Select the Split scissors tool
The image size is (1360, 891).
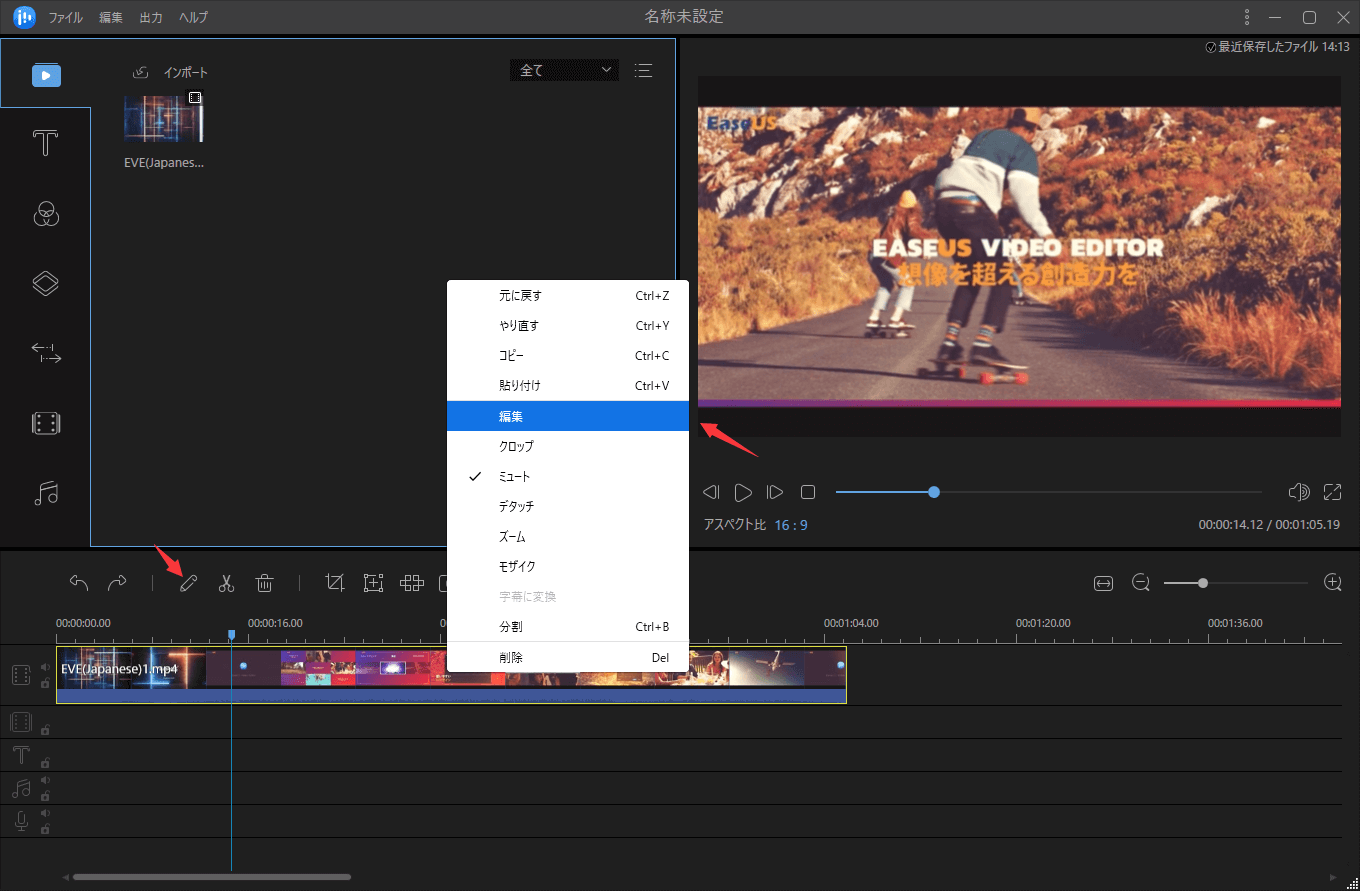[226, 583]
